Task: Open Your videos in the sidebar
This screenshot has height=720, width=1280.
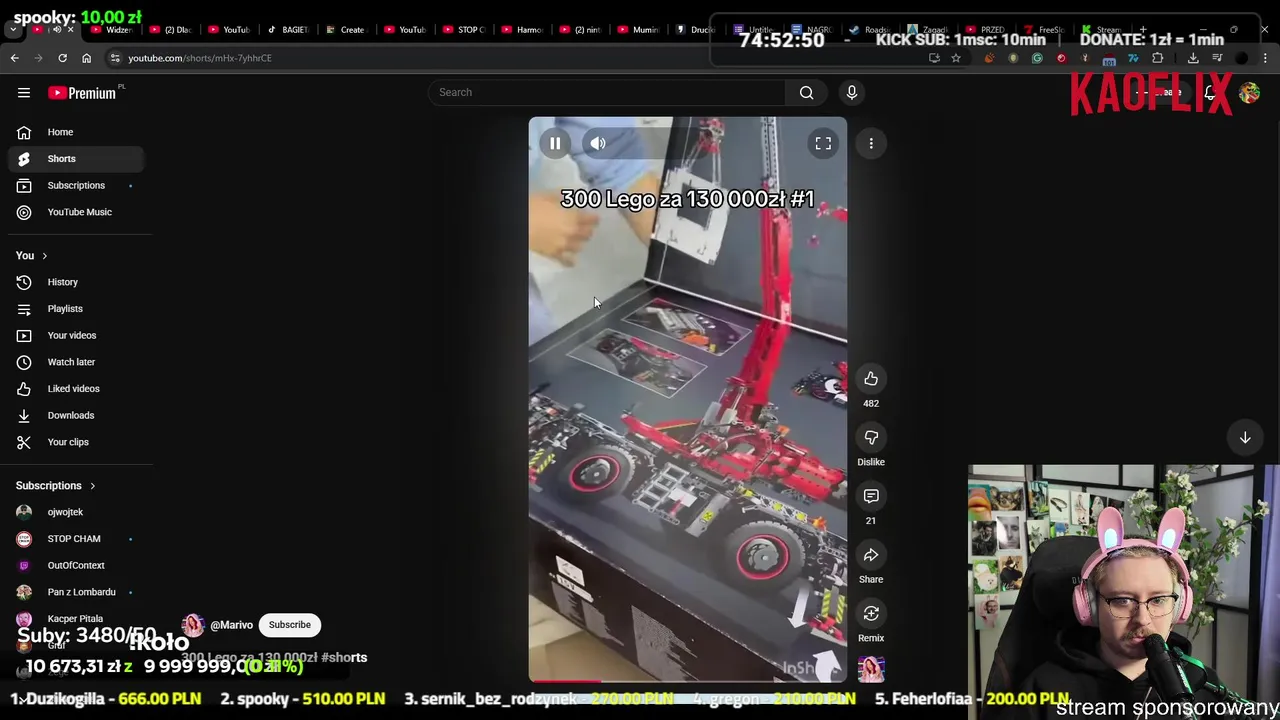Action: (76, 335)
